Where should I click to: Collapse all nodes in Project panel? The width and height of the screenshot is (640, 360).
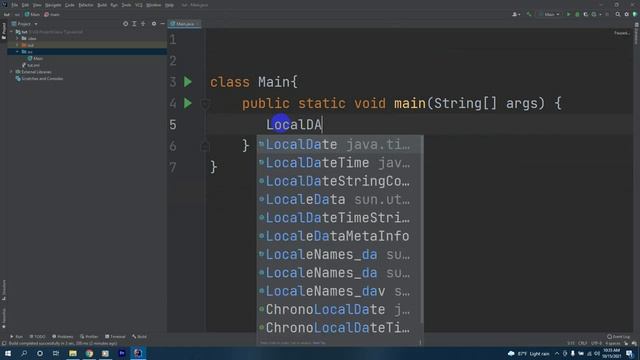coord(143,24)
